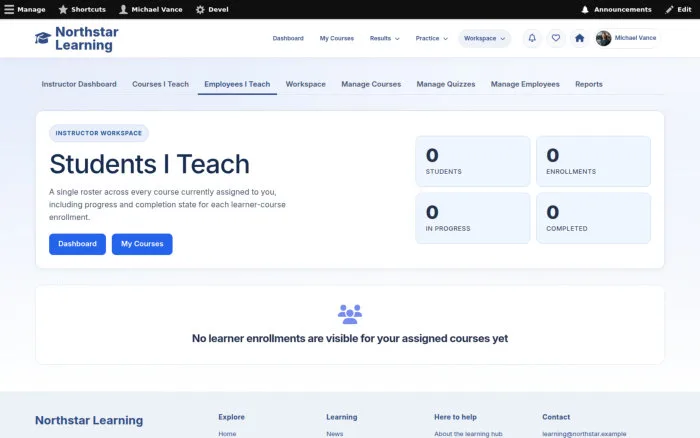The height and width of the screenshot is (438, 700).
Task: Click the learners group icon in empty state
Action: point(350,314)
